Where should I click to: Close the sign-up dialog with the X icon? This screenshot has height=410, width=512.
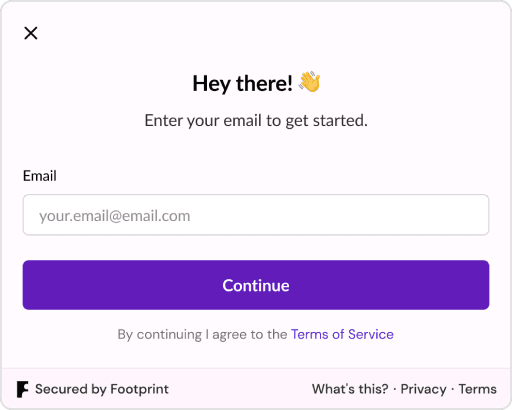(31, 33)
